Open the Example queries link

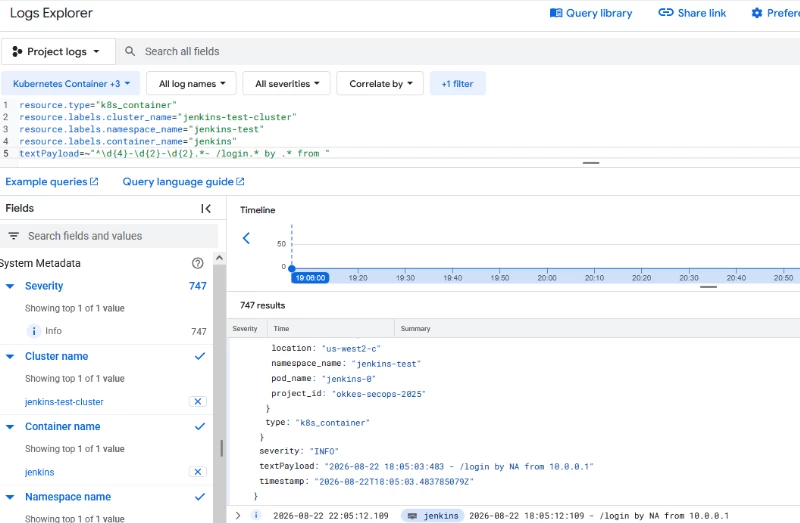[52, 182]
